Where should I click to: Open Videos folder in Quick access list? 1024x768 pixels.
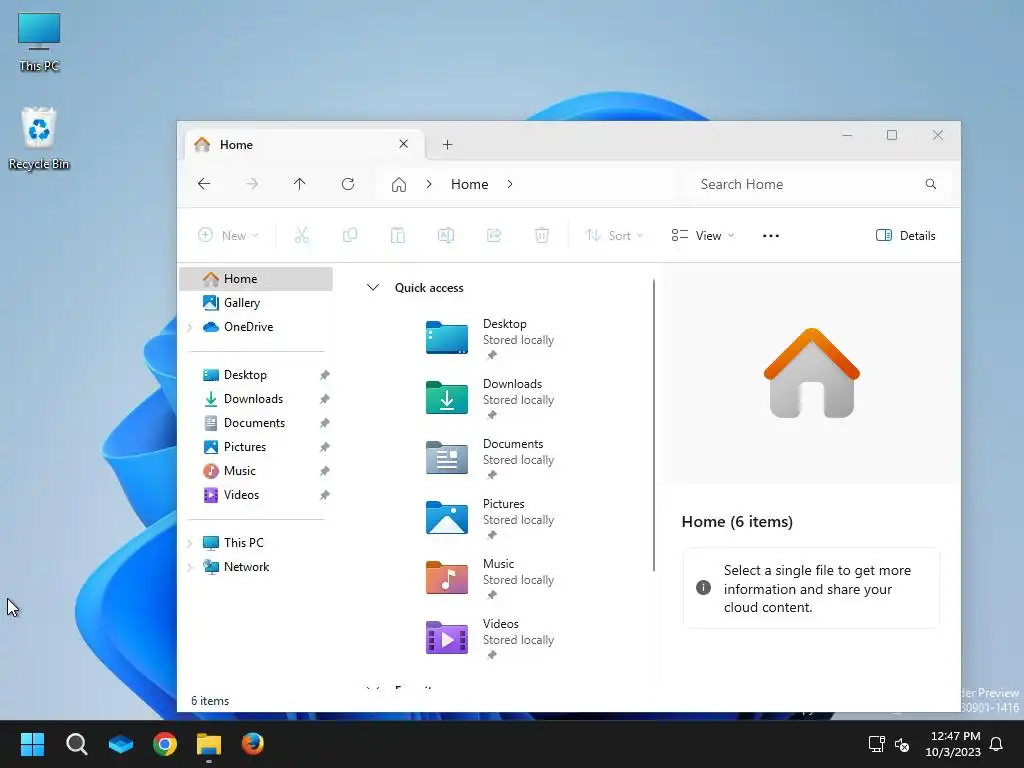[490, 639]
